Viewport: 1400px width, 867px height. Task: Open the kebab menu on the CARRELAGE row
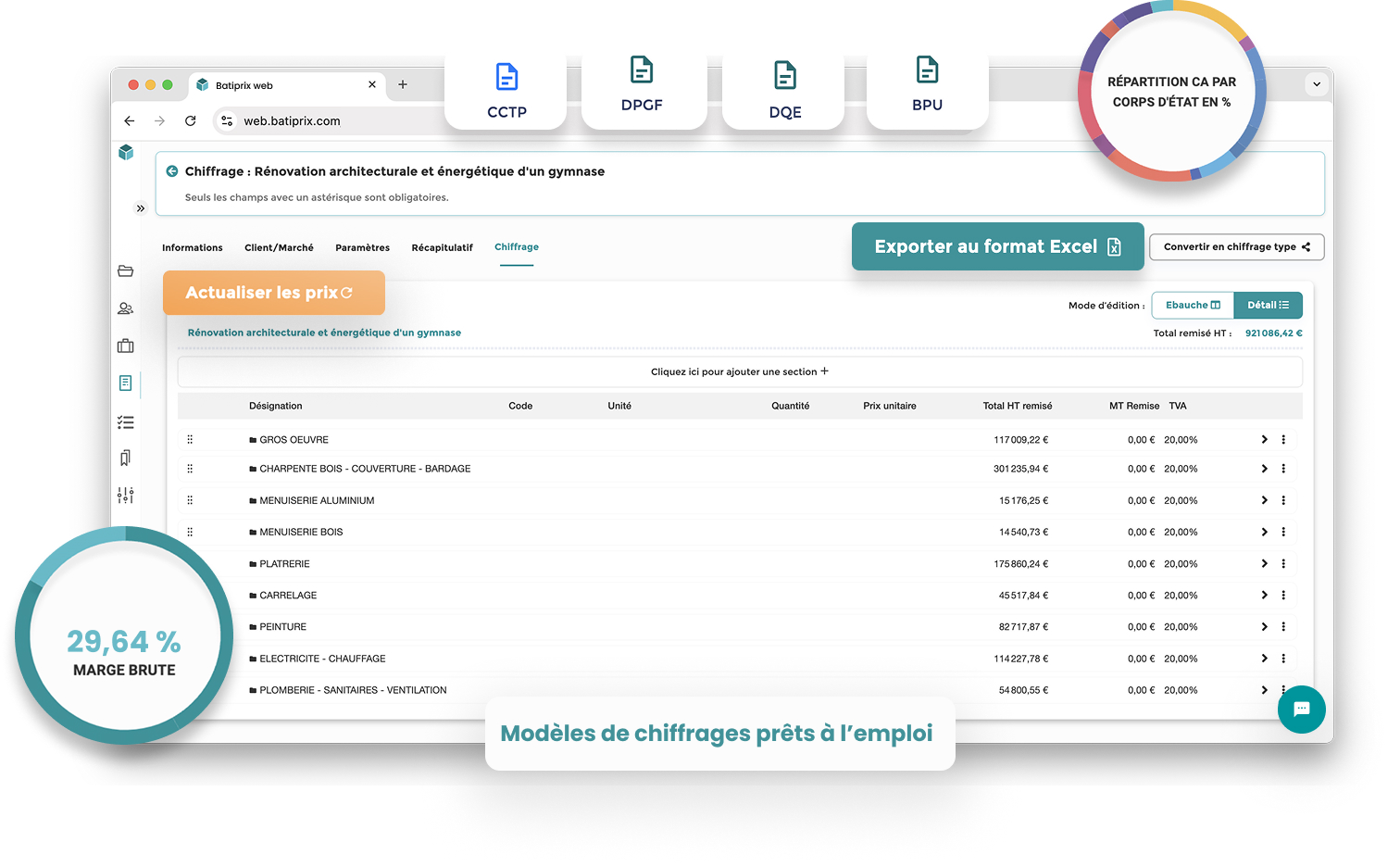pos(1283,595)
